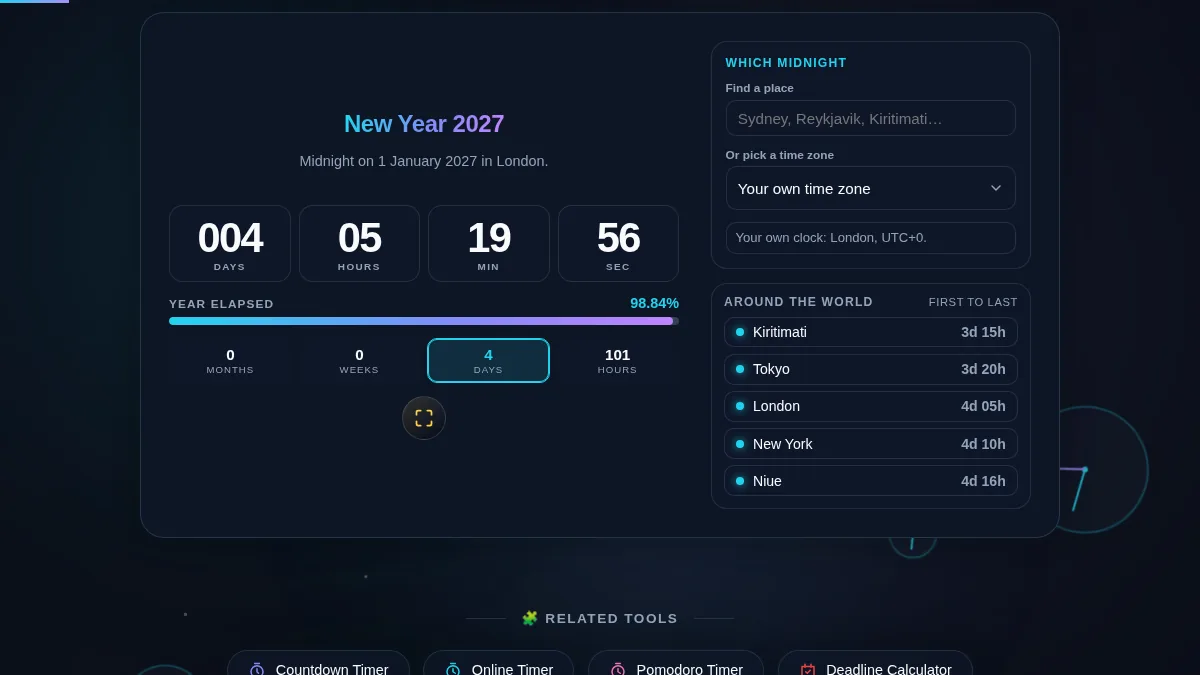Focus the Find a place search field
This screenshot has height=675, width=1200.
[x=870, y=118]
